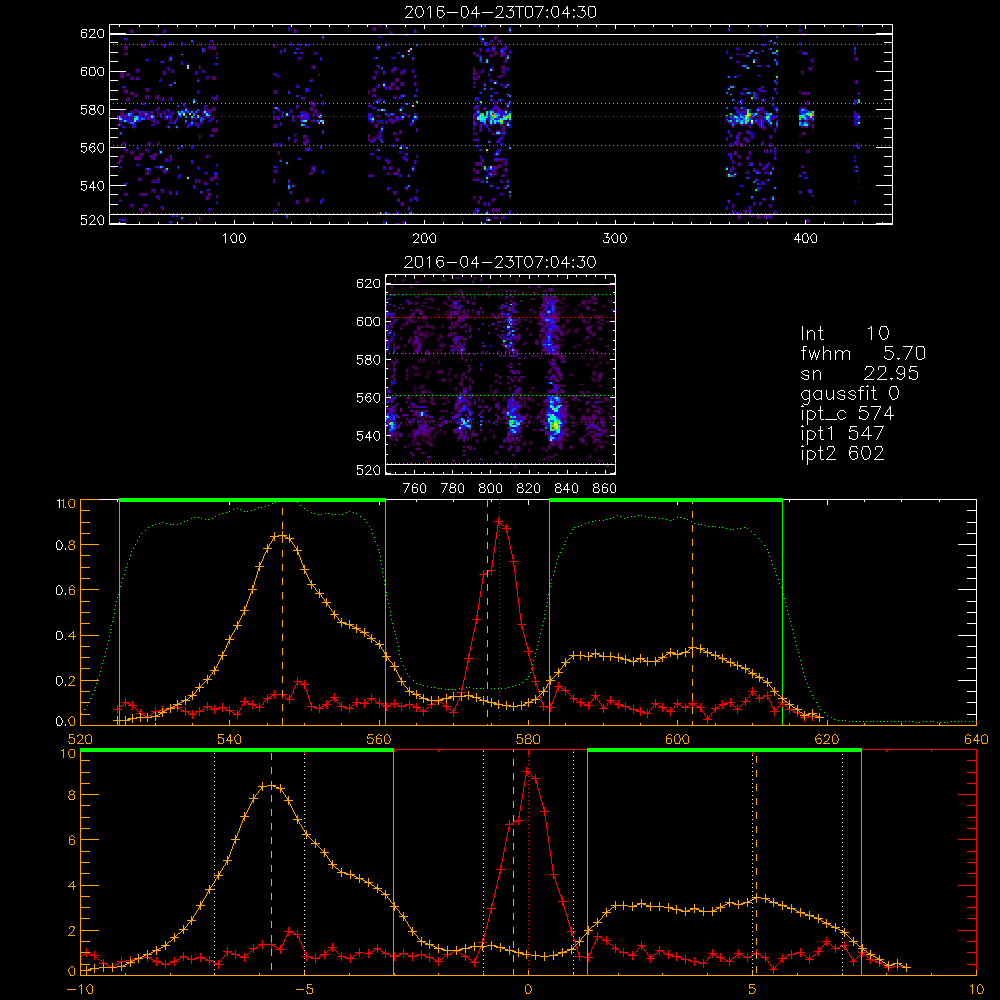Viewport: 1000px width, 1000px height.
Task: Select the 'gaussfit 0' readout line
Action: pyautogui.click(x=850, y=394)
